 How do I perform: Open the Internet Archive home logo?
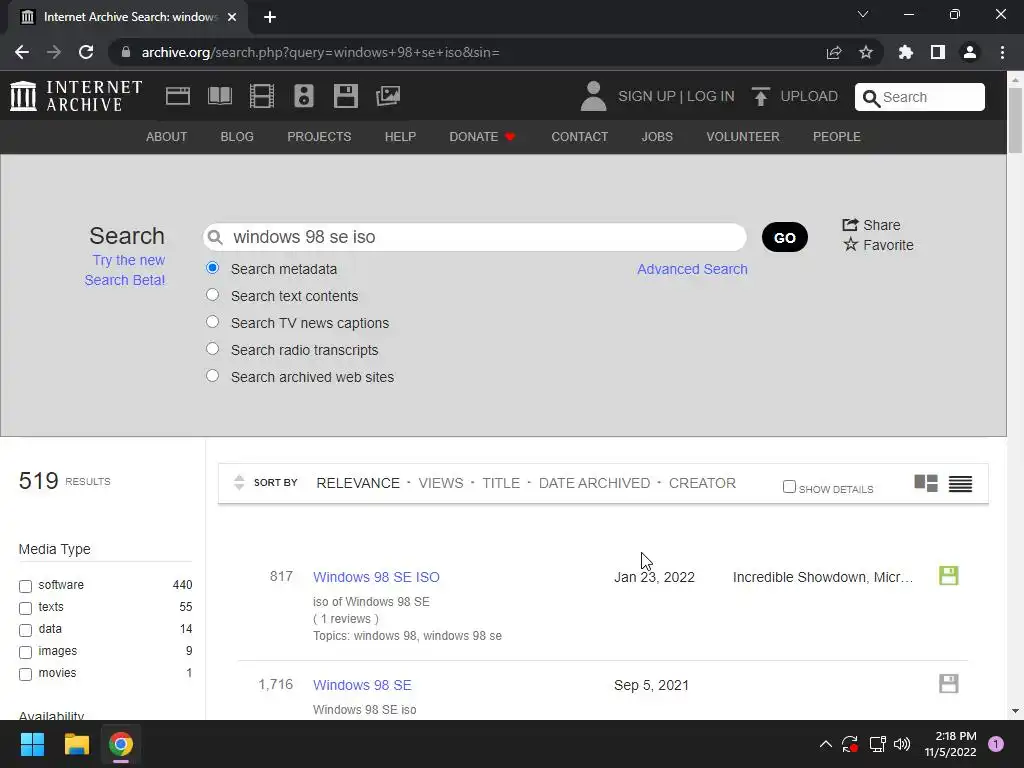pos(76,96)
